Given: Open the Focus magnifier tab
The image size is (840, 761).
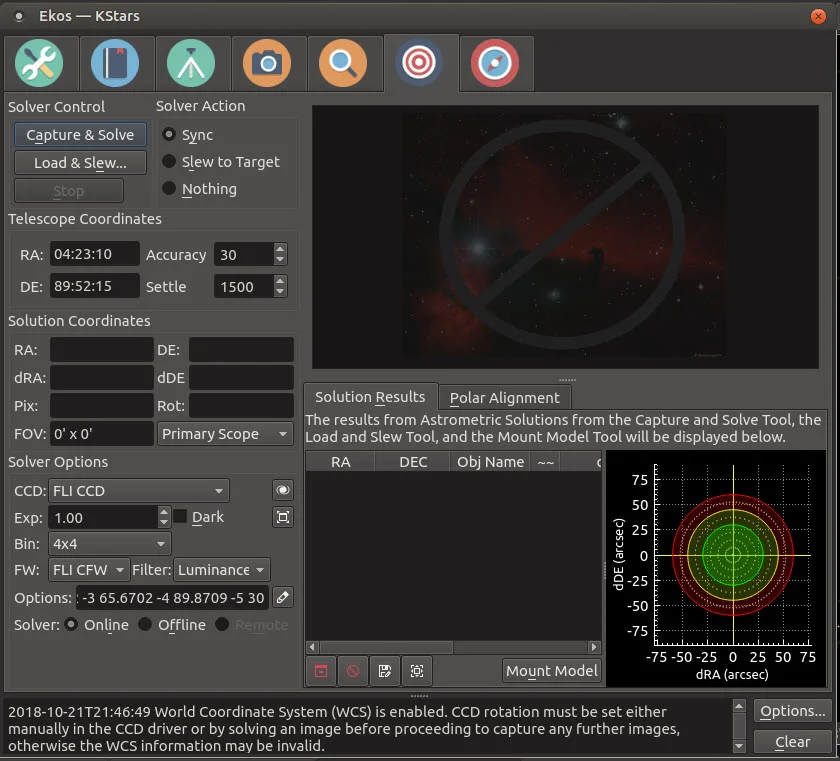Looking at the screenshot, I should 343,63.
